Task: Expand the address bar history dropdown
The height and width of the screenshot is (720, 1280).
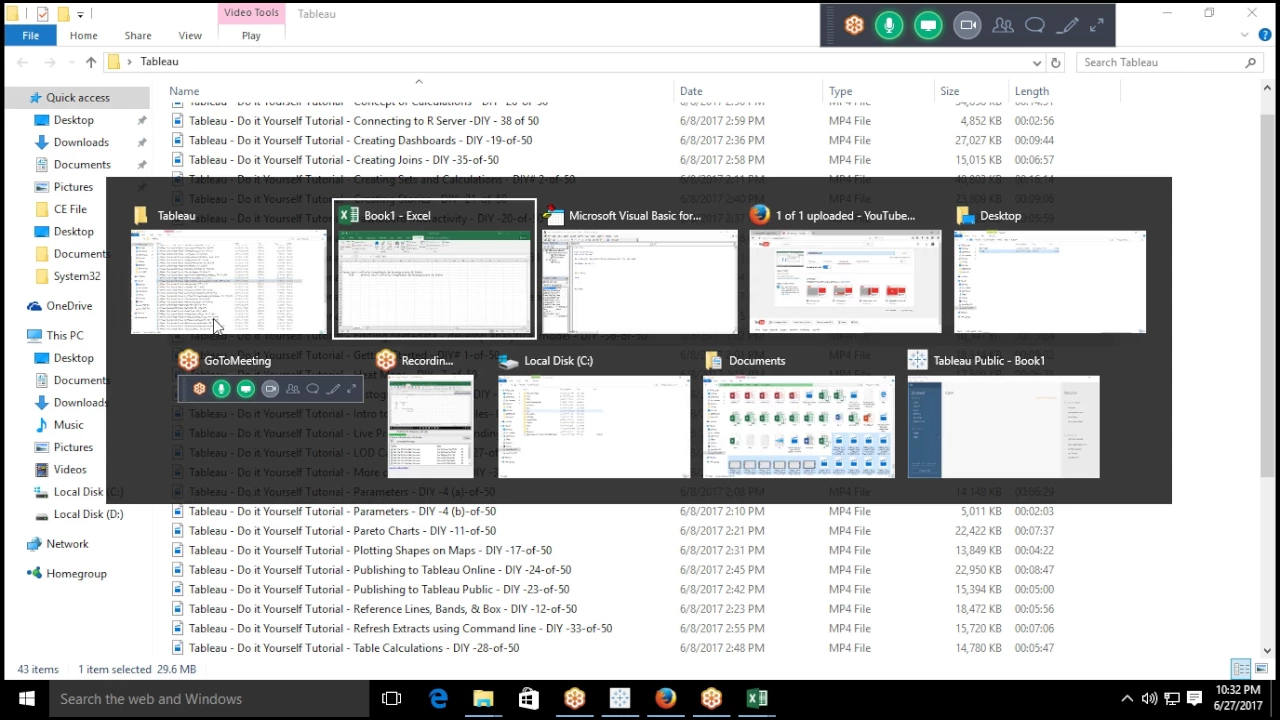Action: (x=1037, y=62)
